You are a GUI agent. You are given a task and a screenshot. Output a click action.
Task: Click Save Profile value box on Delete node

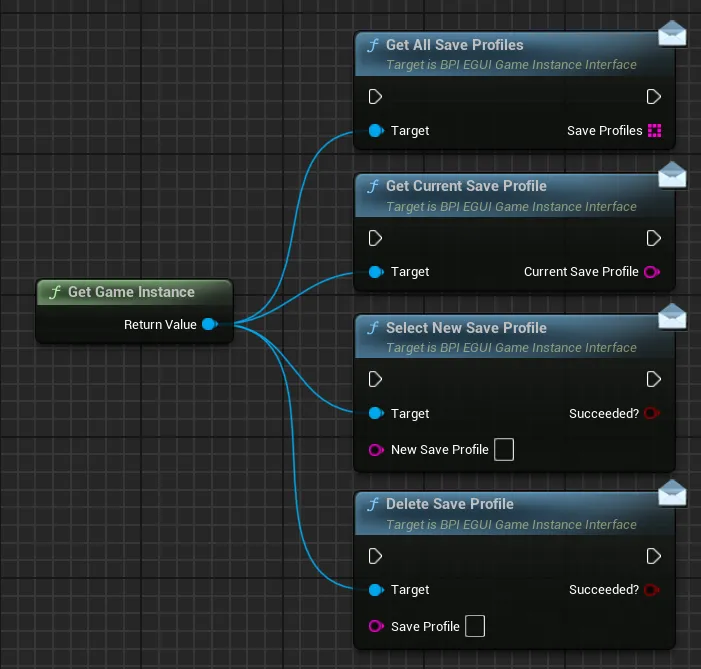click(475, 626)
